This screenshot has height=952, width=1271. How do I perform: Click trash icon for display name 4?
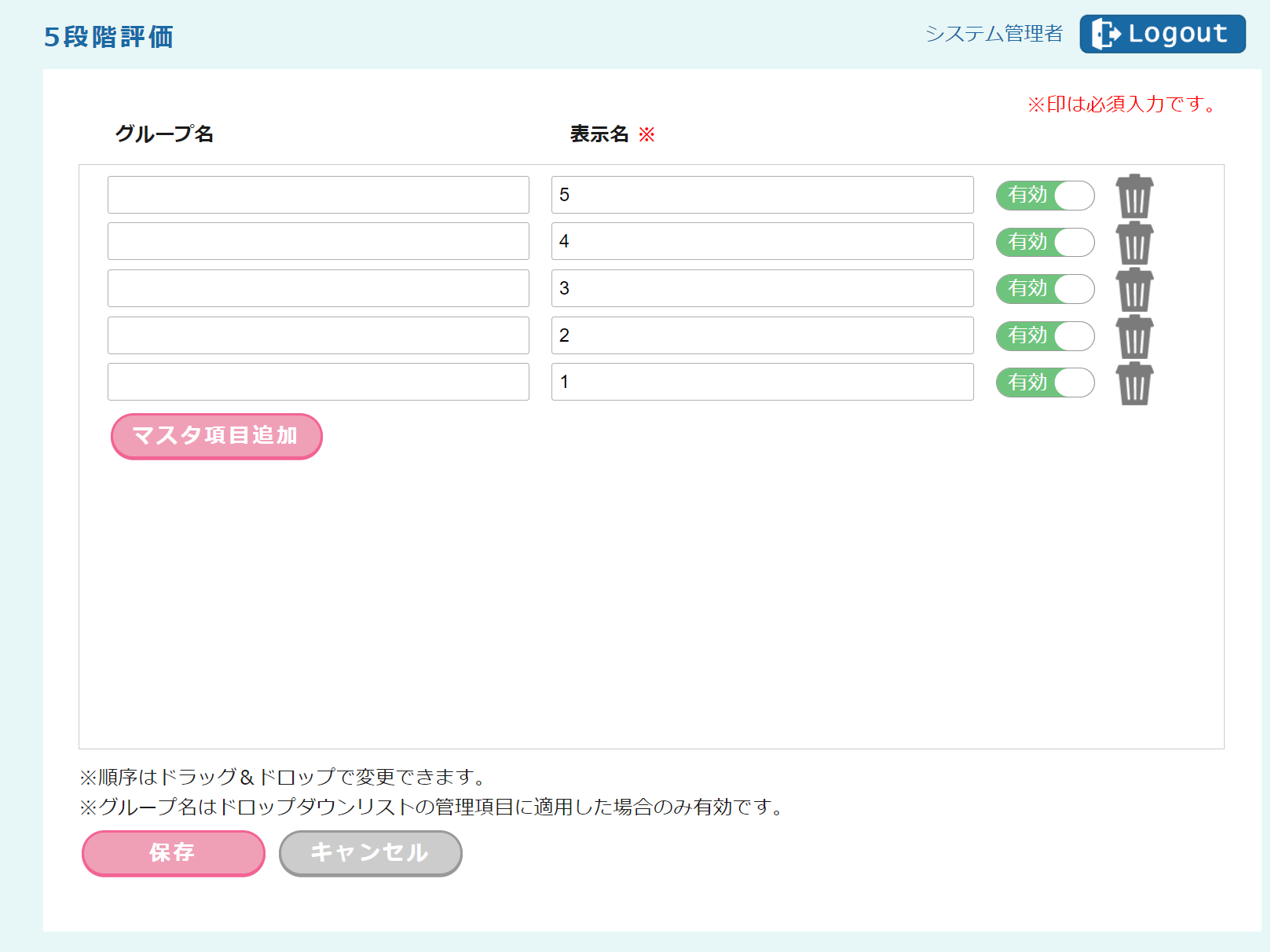coord(1134,243)
